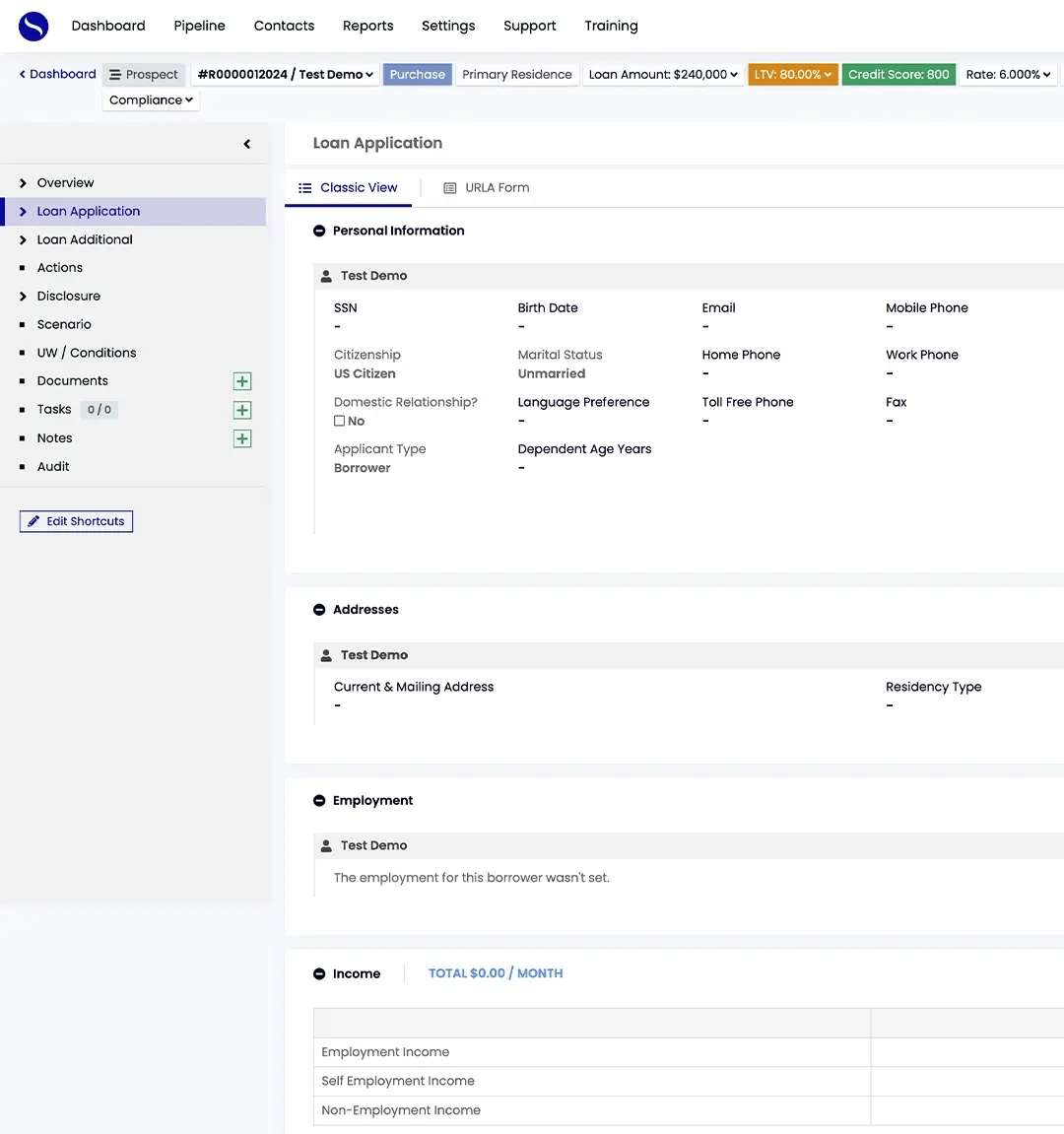Open Scenario in the sidebar
Image resolution: width=1064 pixels, height=1134 pixels.
[64, 325]
